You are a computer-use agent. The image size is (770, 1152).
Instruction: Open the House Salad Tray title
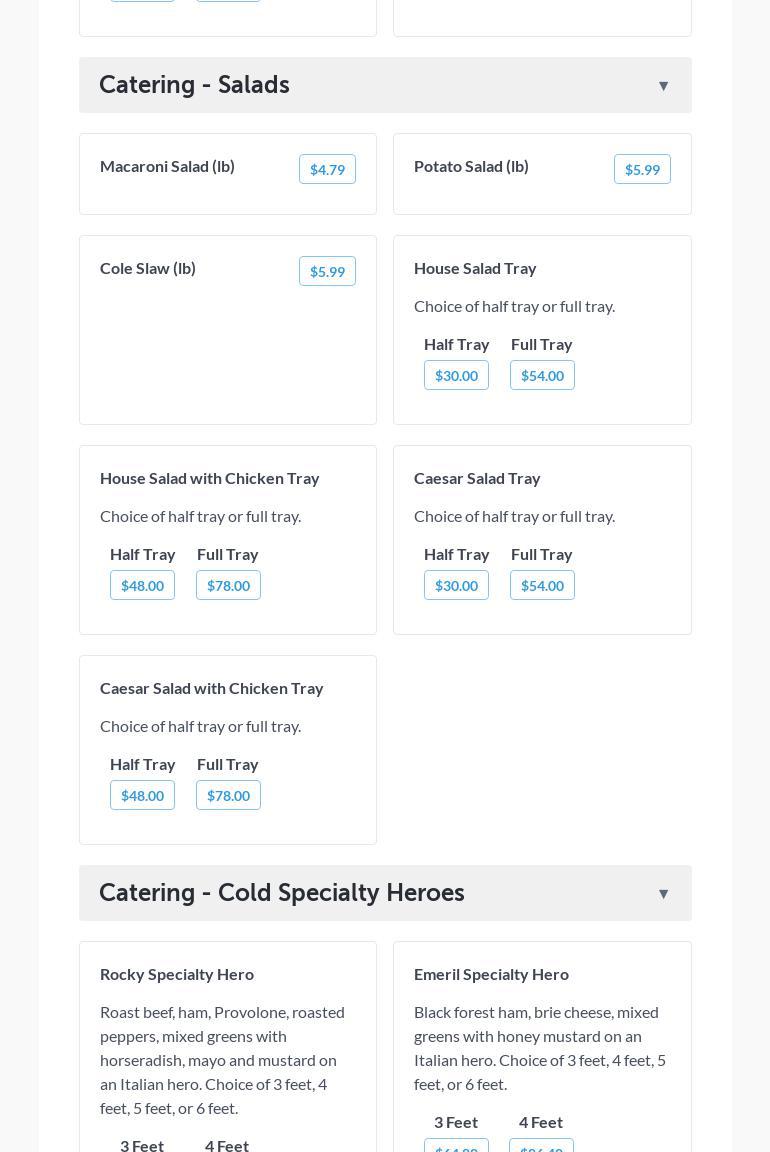[x=475, y=268]
